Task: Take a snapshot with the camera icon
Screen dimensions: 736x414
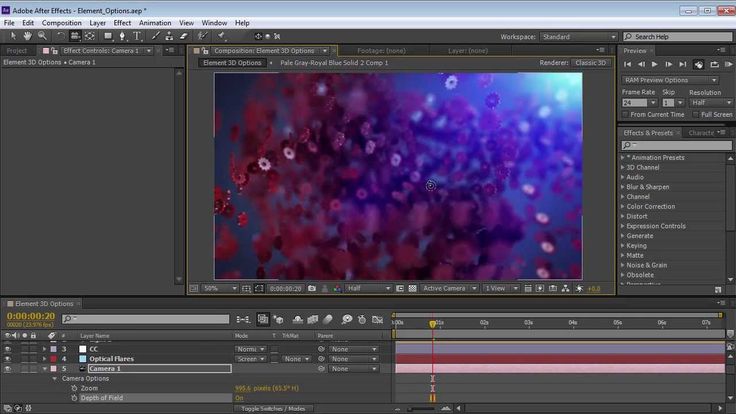Action: coord(312,288)
